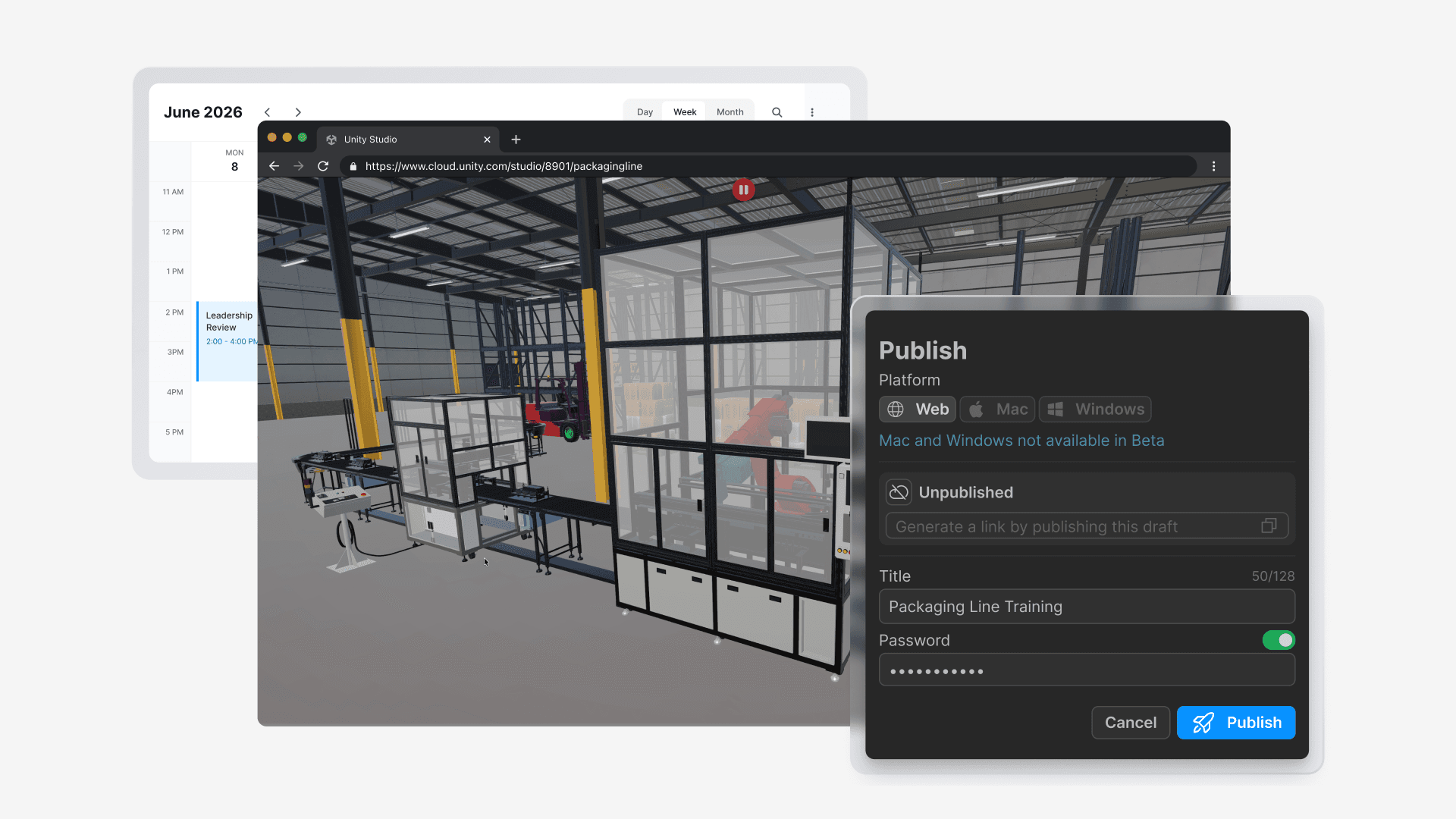Screen dimensions: 1456x819
Task: Pause playback with the red pause button
Action: point(743,190)
